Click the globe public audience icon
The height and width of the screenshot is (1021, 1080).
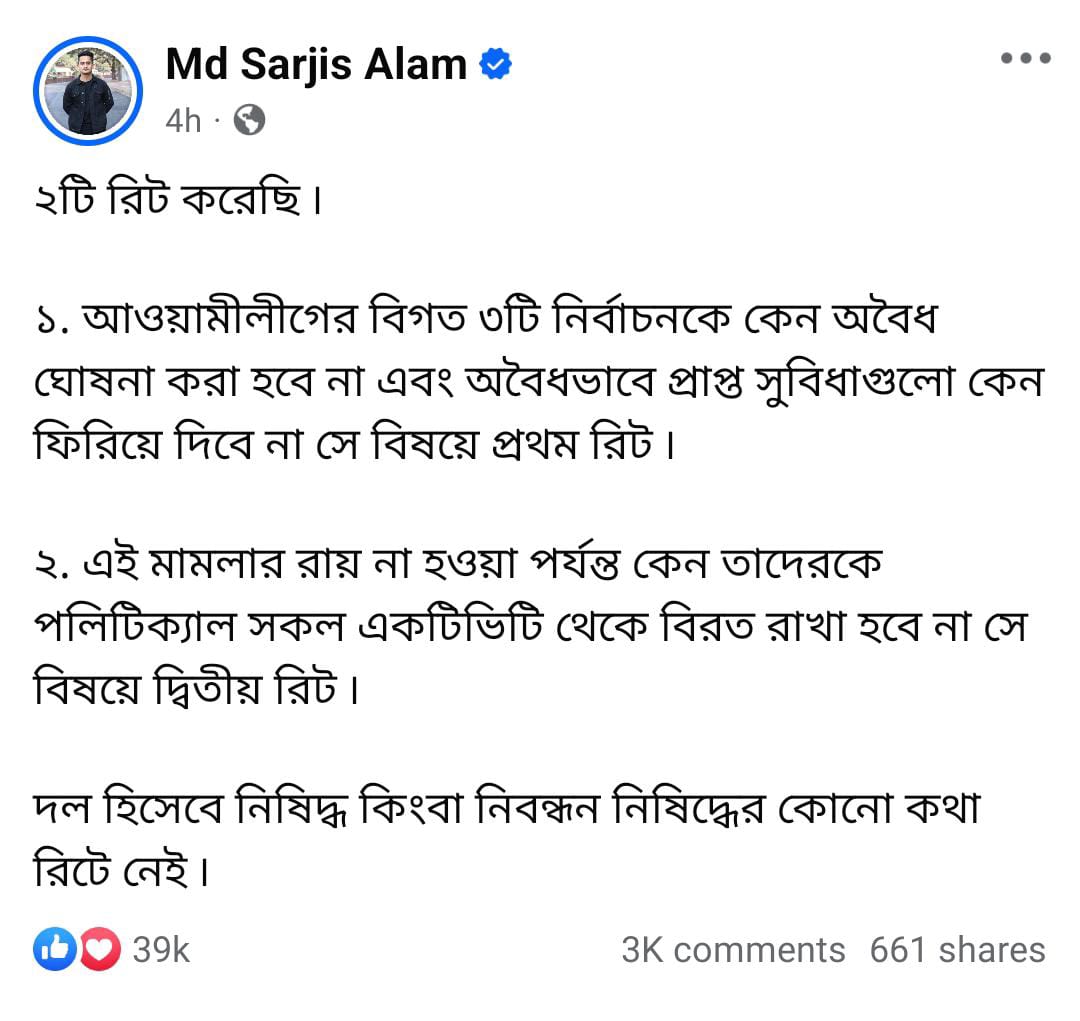coord(249,121)
